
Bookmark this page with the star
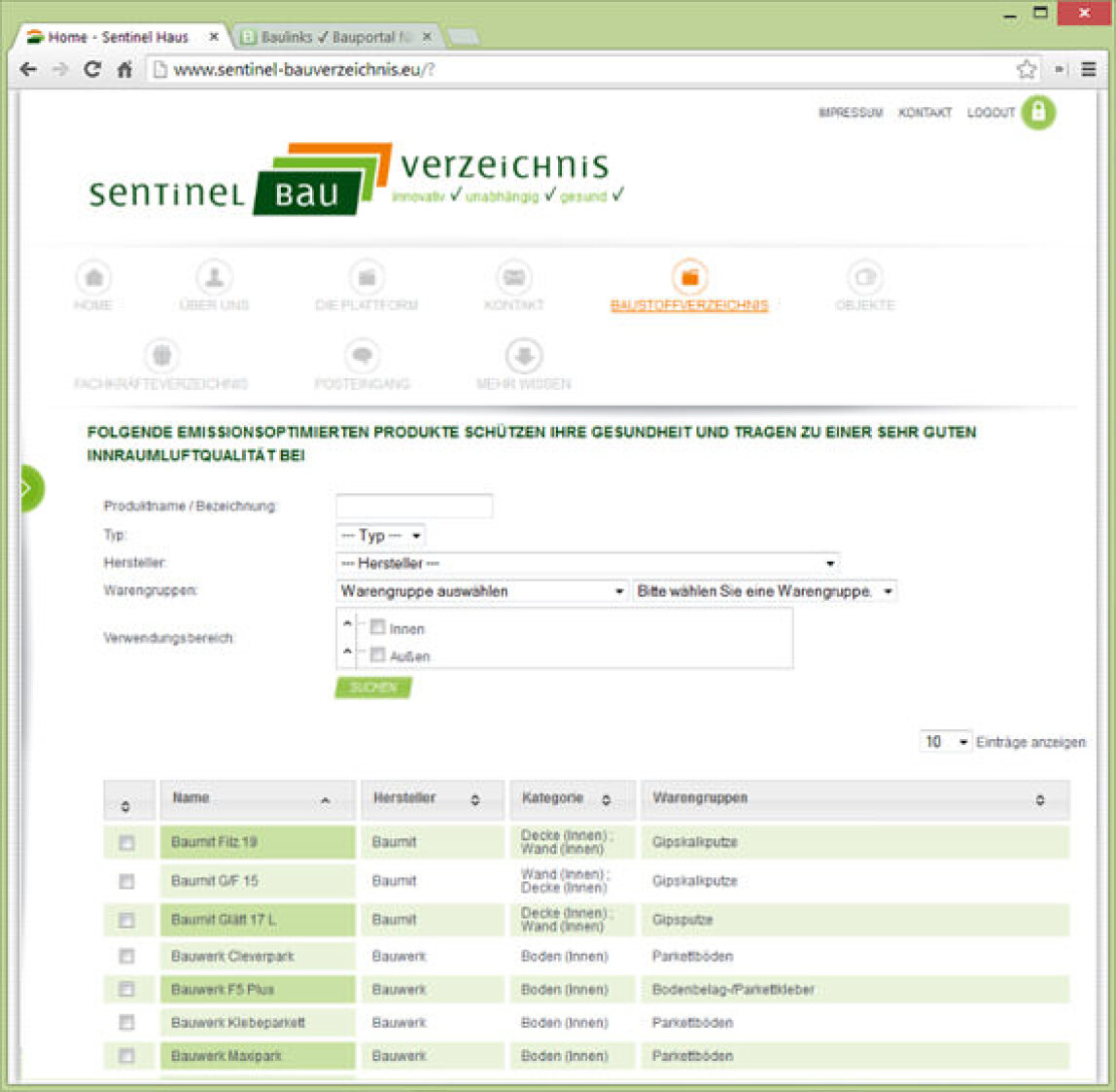pos(1027,69)
